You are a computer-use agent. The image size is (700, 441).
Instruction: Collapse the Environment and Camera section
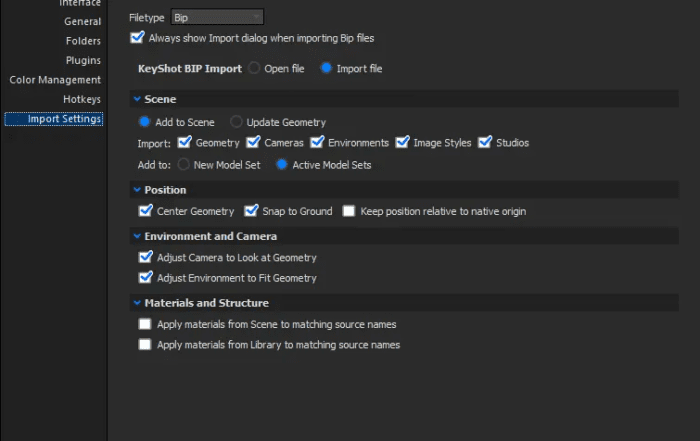point(137,236)
